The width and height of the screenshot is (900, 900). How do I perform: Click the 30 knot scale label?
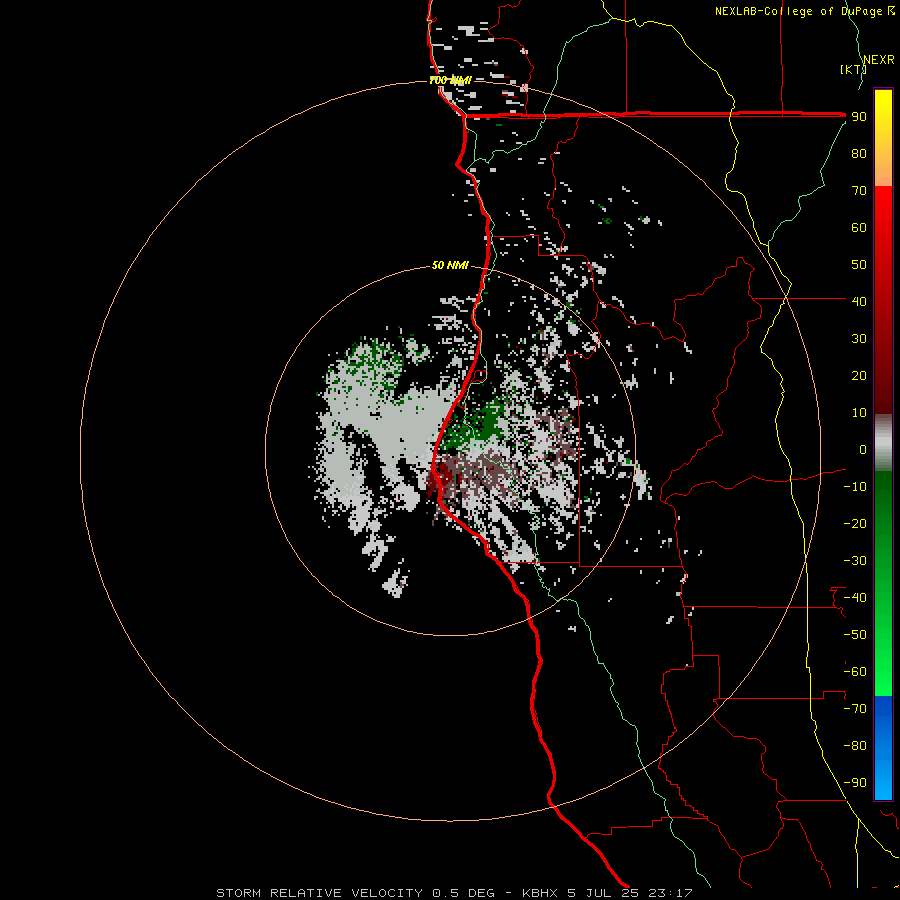coord(859,339)
